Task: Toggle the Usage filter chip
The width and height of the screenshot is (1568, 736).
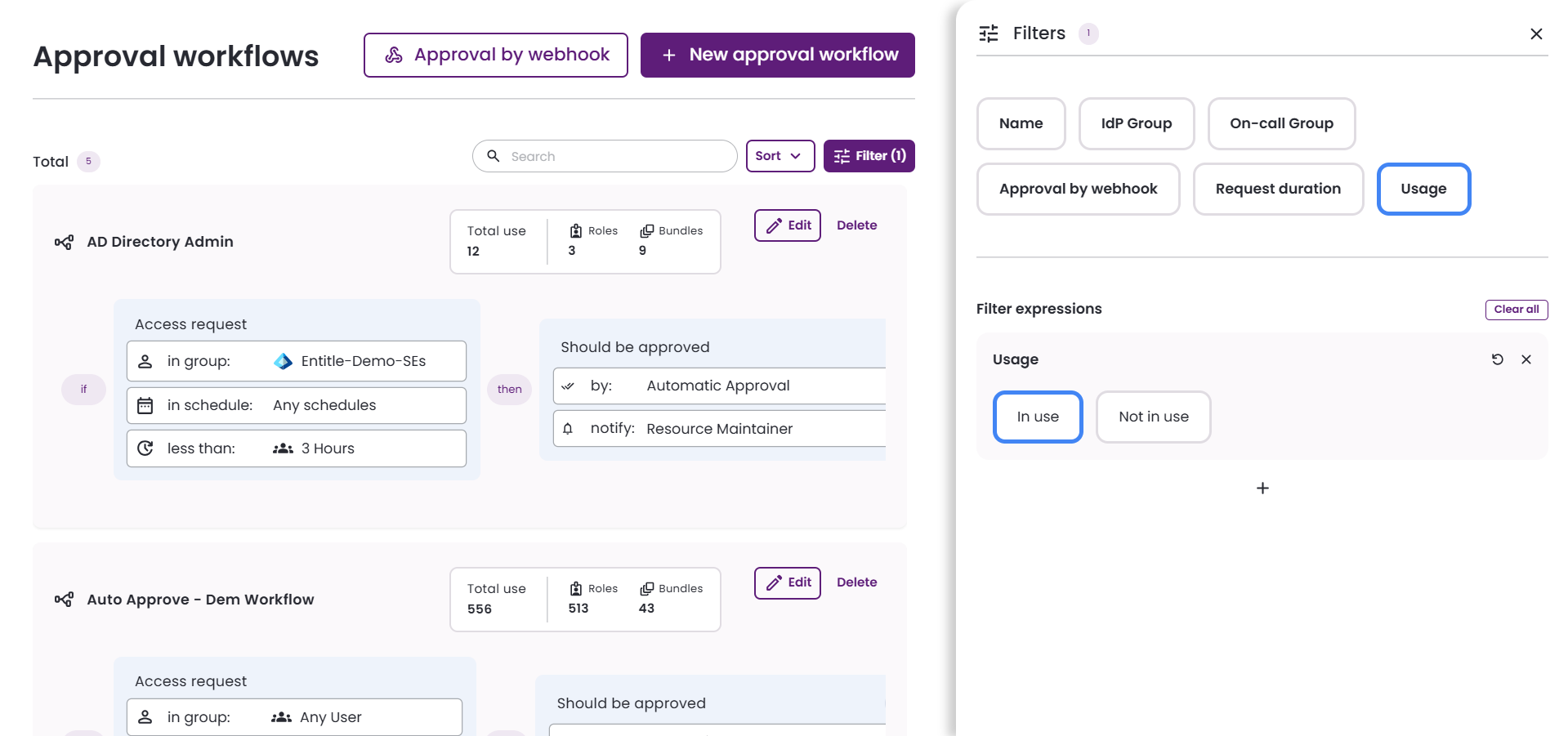Action: [x=1423, y=189]
